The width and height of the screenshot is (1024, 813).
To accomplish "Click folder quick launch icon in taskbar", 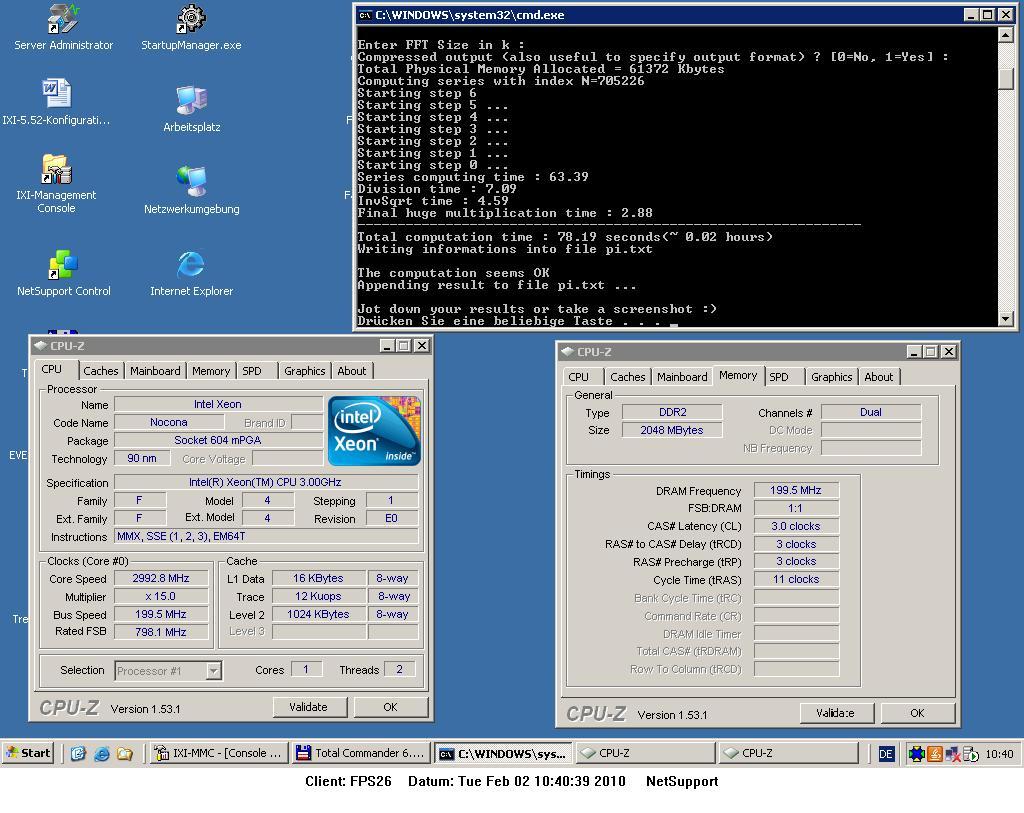I will pos(125,754).
